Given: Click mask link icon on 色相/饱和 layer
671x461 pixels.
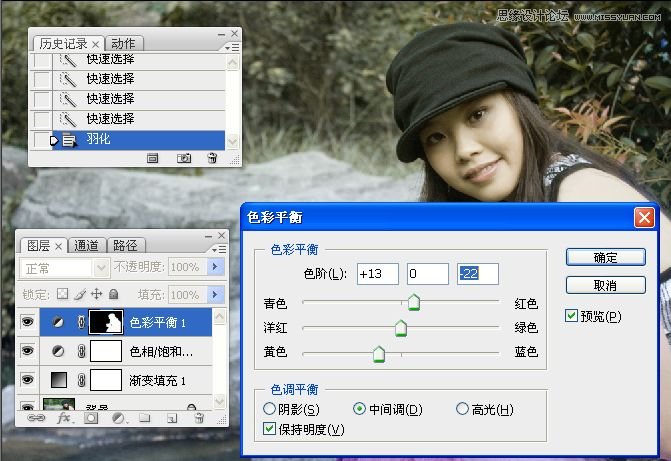Looking at the screenshot, I should coord(81,351).
